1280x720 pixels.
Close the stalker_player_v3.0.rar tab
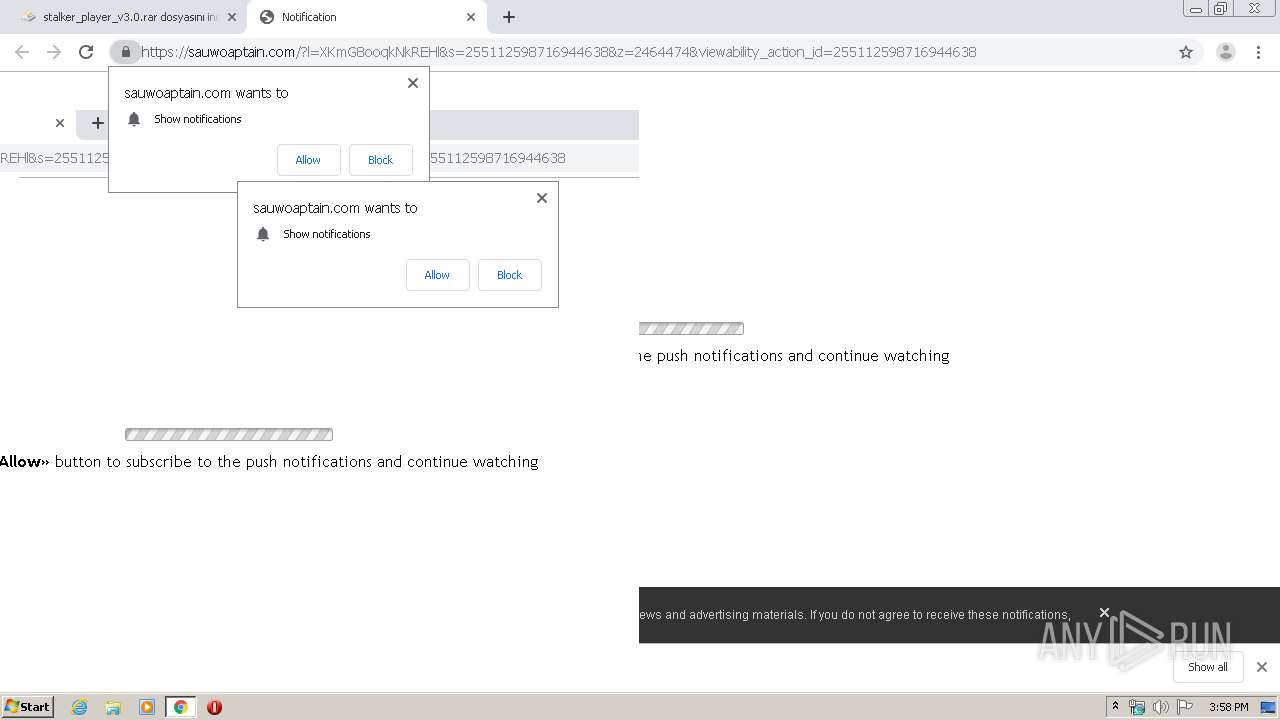(232, 17)
